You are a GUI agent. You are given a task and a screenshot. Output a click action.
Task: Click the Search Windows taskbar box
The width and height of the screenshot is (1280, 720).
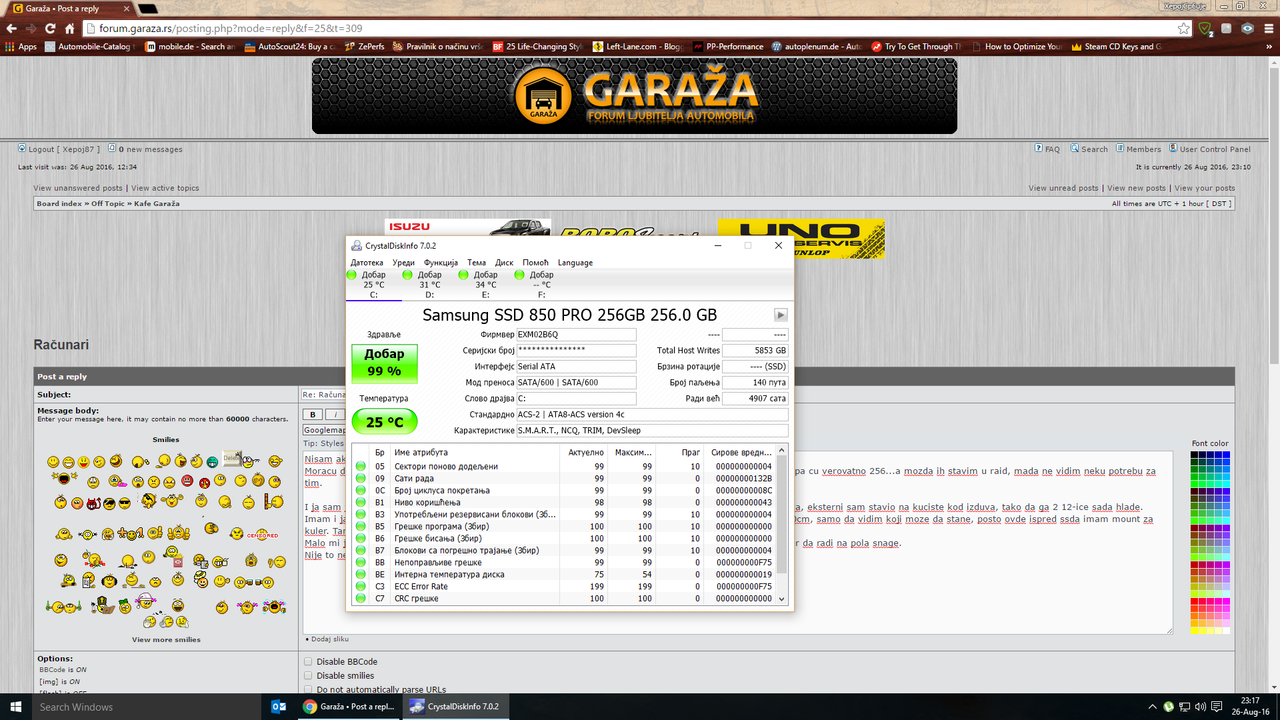[x=146, y=706]
